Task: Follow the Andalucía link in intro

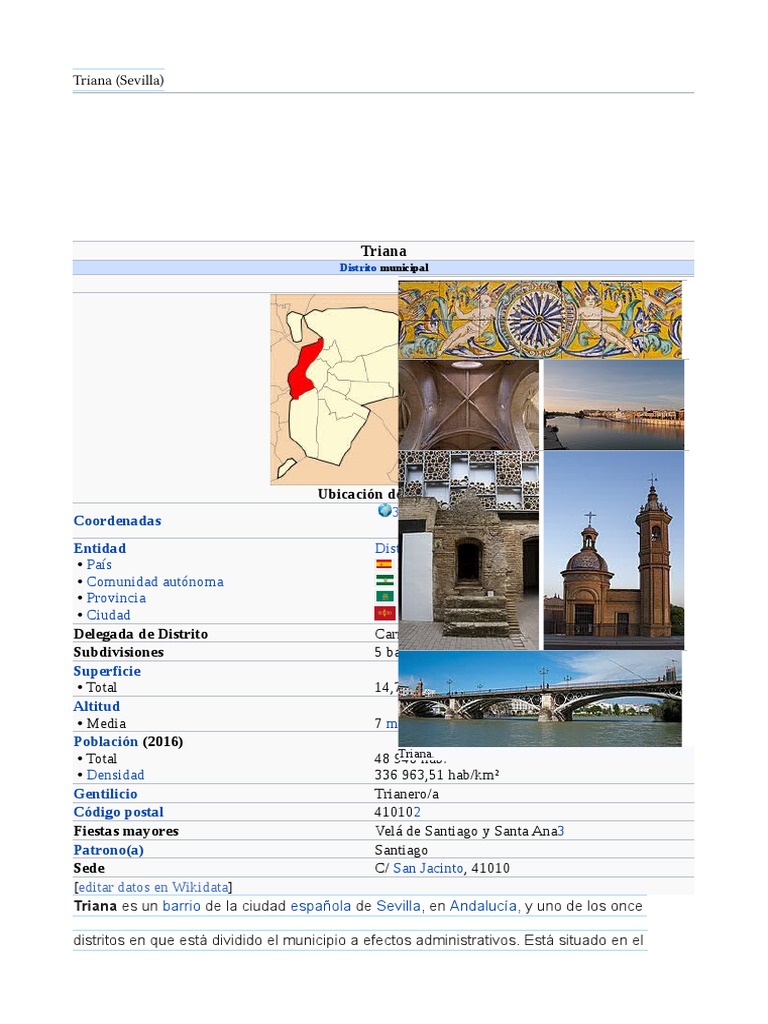Action: pyautogui.click(x=483, y=906)
